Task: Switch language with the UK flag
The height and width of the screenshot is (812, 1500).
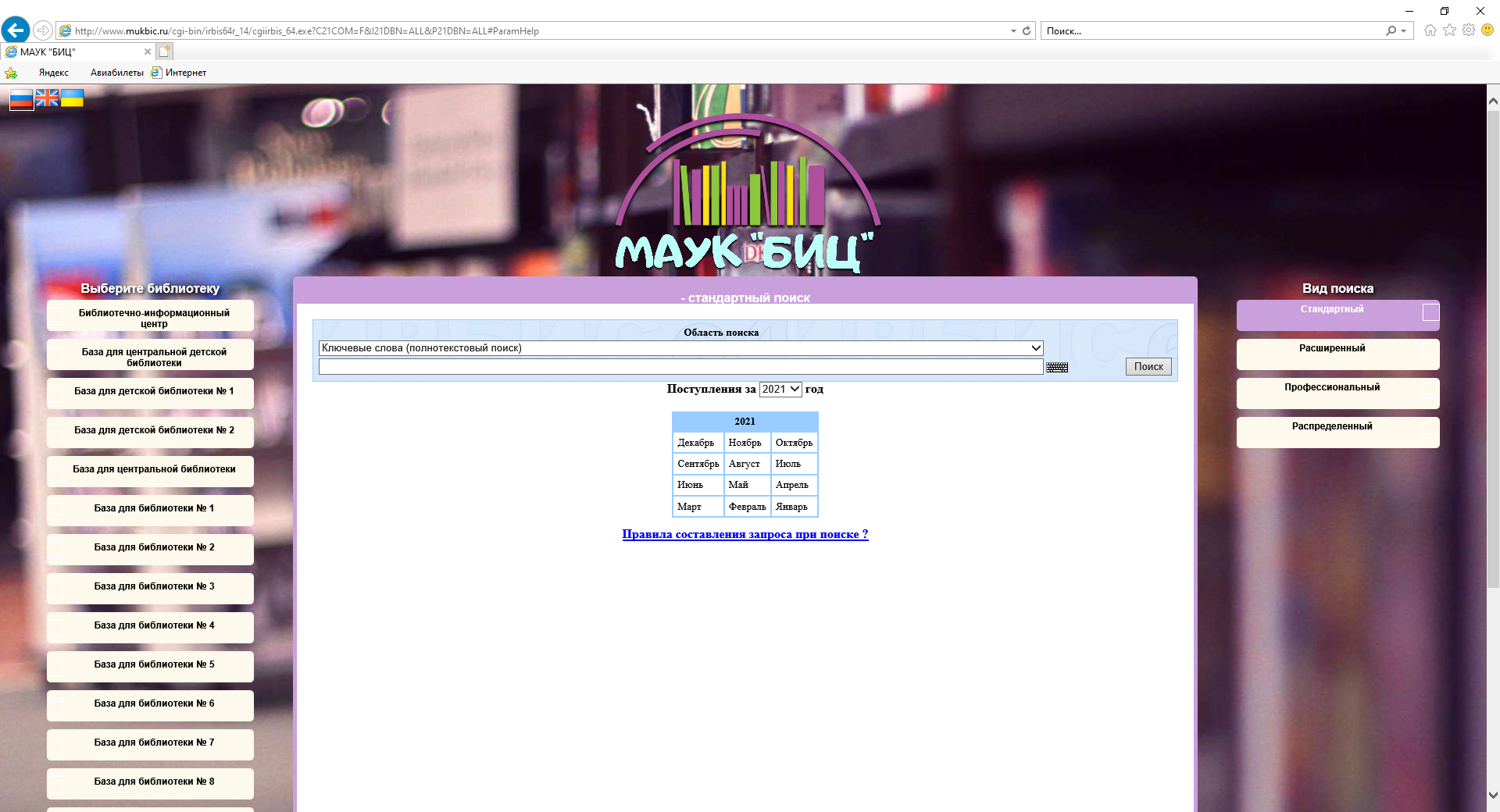Action: click(x=47, y=98)
